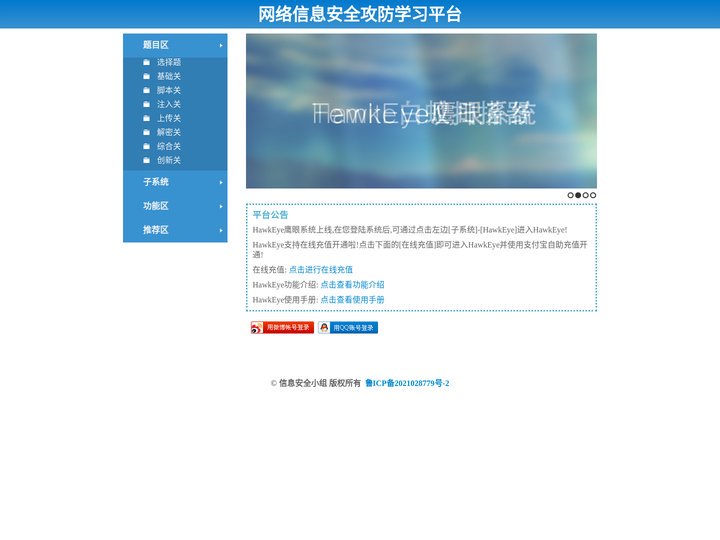Expand the 功能区 section arrow
This screenshot has height=540, width=720.
coord(221,207)
